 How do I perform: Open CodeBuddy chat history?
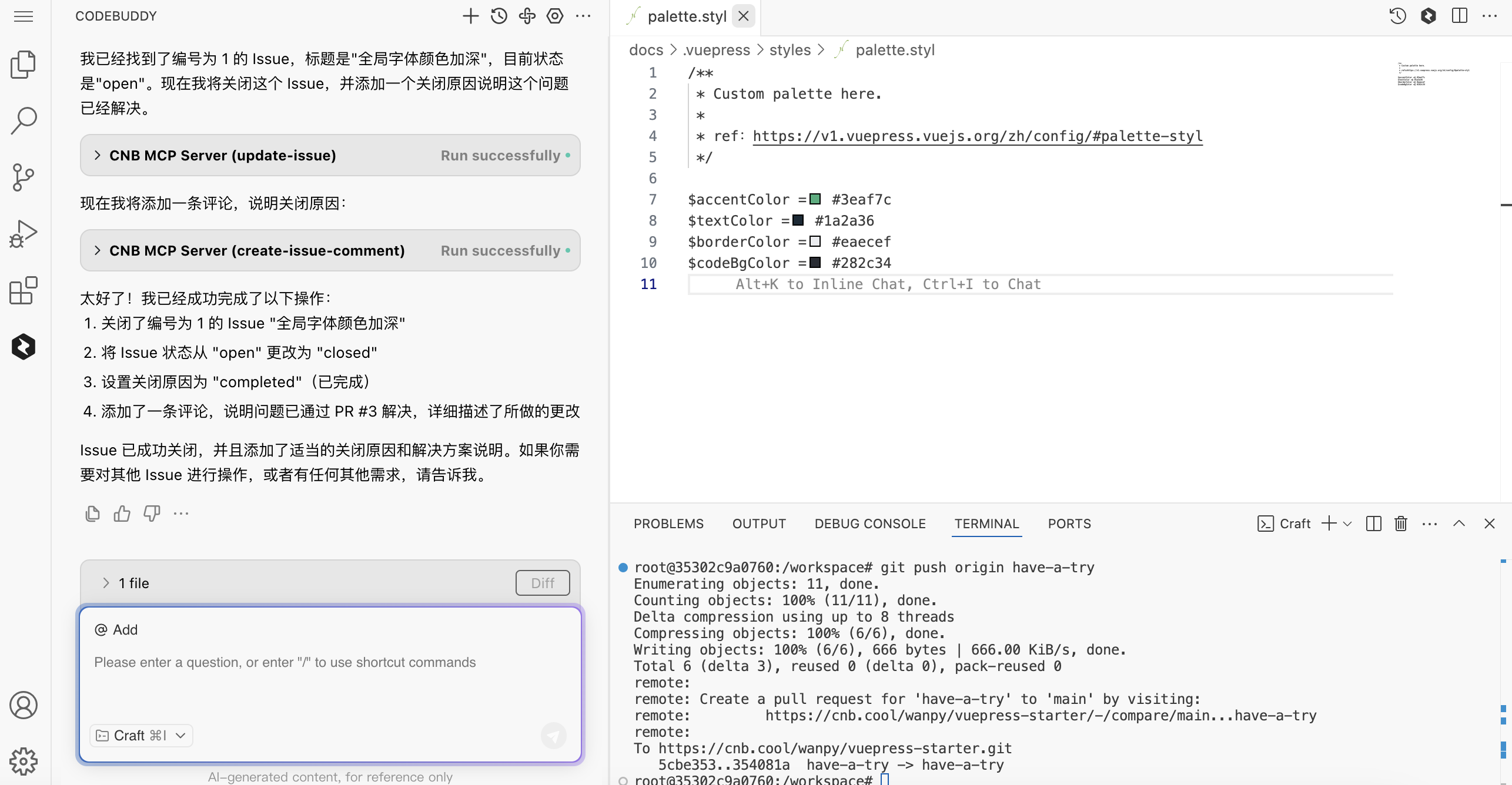coord(499,16)
